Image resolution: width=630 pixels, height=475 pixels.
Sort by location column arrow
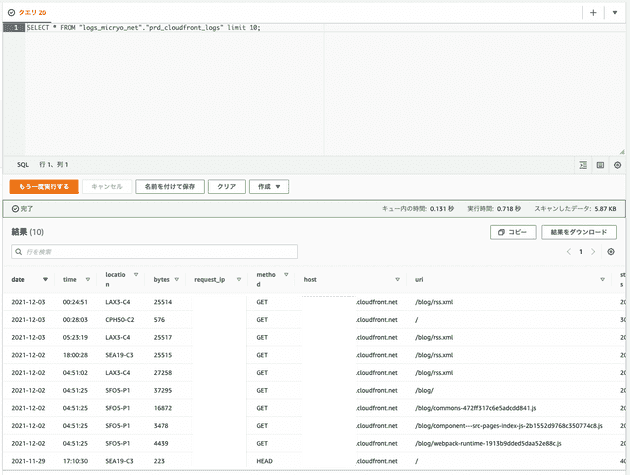tap(136, 275)
